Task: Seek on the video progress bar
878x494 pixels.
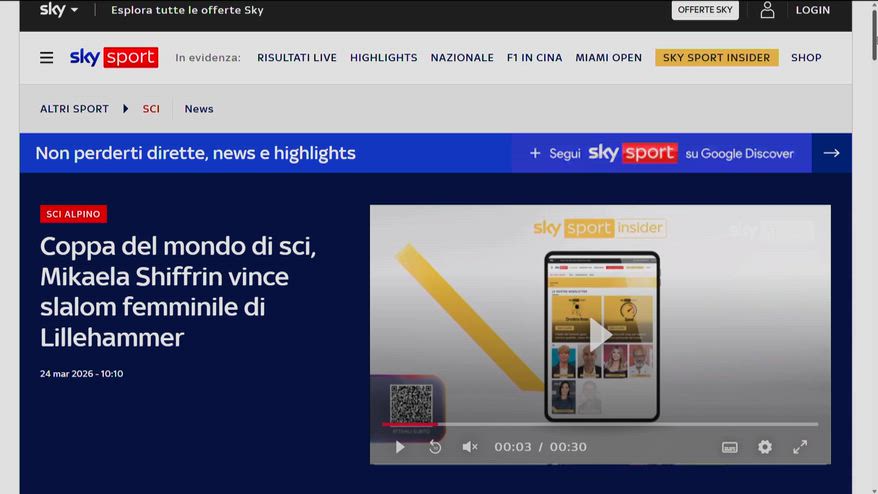Action: pyautogui.click(x=600, y=424)
